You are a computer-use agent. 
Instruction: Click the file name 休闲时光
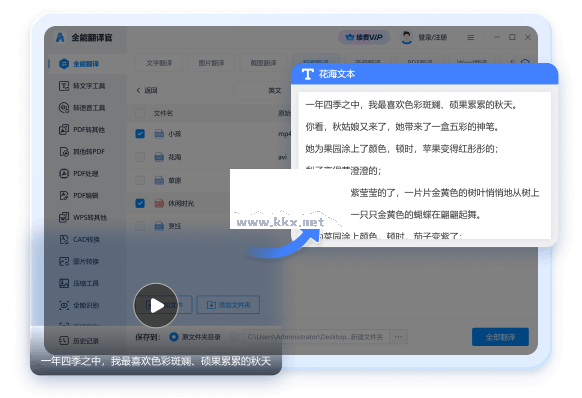click(x=181, y=203)
